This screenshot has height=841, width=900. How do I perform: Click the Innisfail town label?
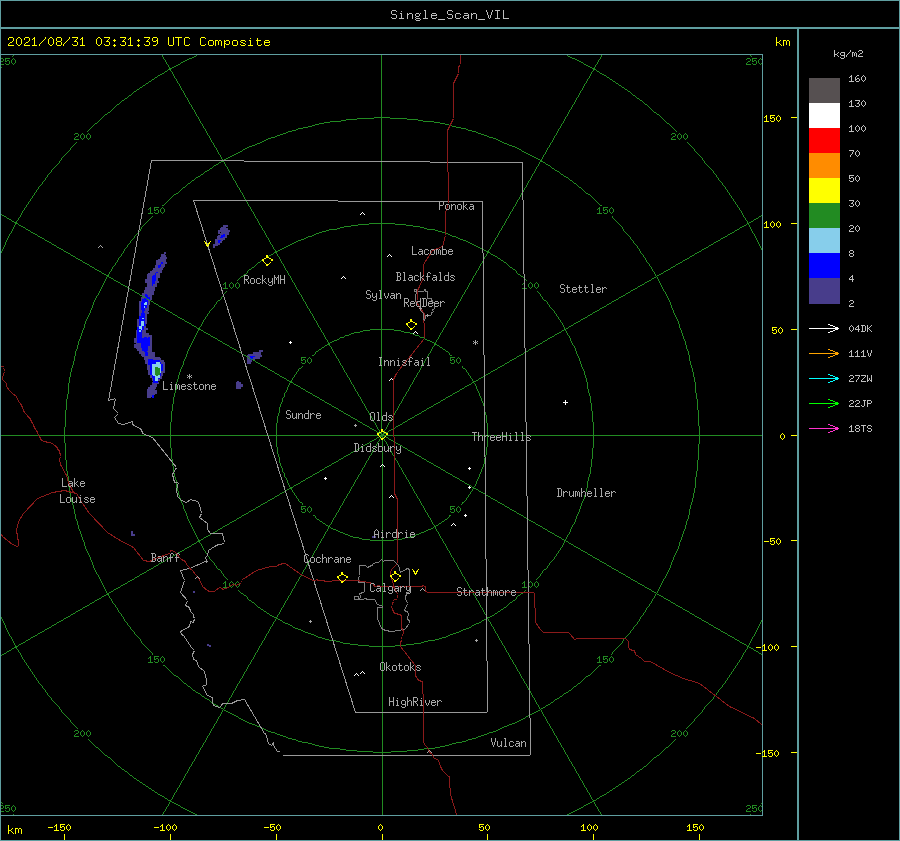click(x=404, y=362)
